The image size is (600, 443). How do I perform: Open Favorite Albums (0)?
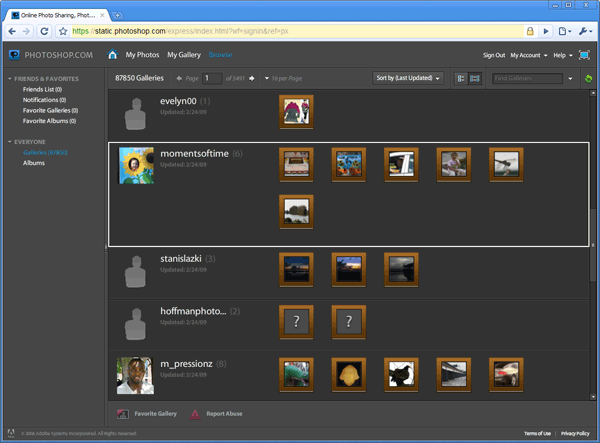[49, 121]
